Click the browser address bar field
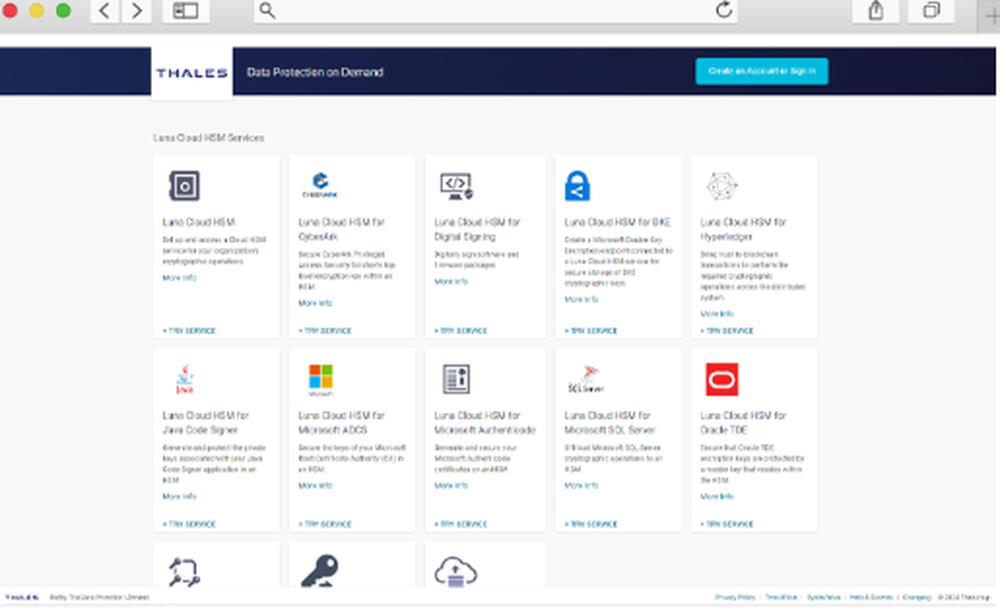 coord(496,11)
